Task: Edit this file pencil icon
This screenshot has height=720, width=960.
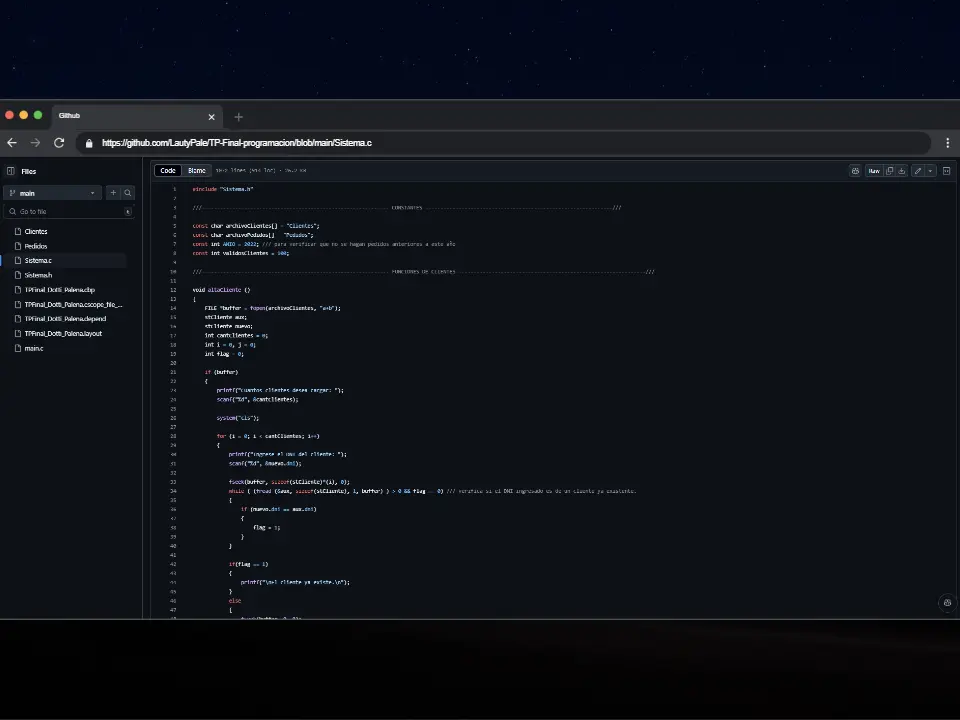Action: pyautogui.click(x=918, y=171)
